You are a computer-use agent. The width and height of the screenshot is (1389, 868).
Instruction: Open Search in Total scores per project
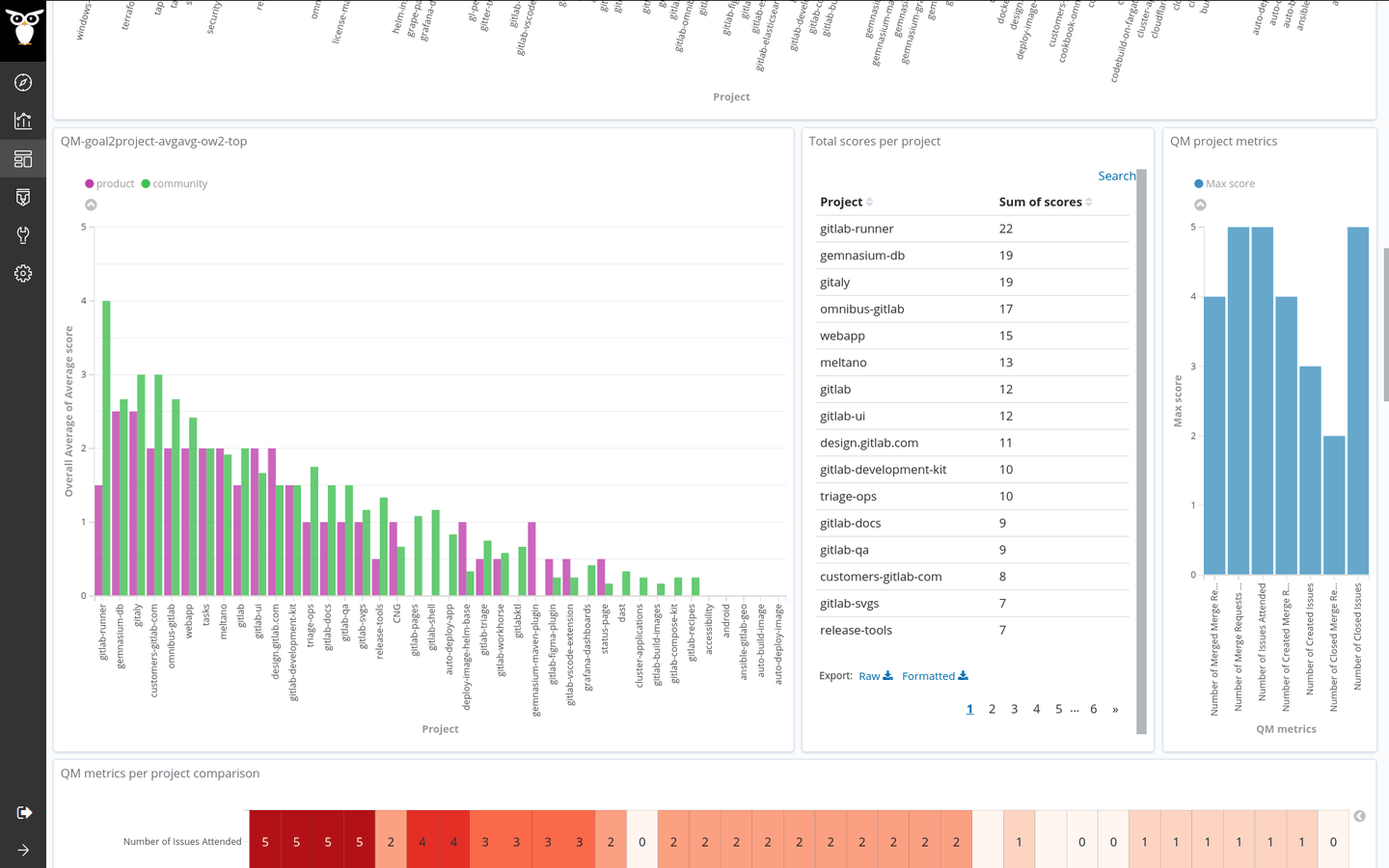tap(1117, 176)
